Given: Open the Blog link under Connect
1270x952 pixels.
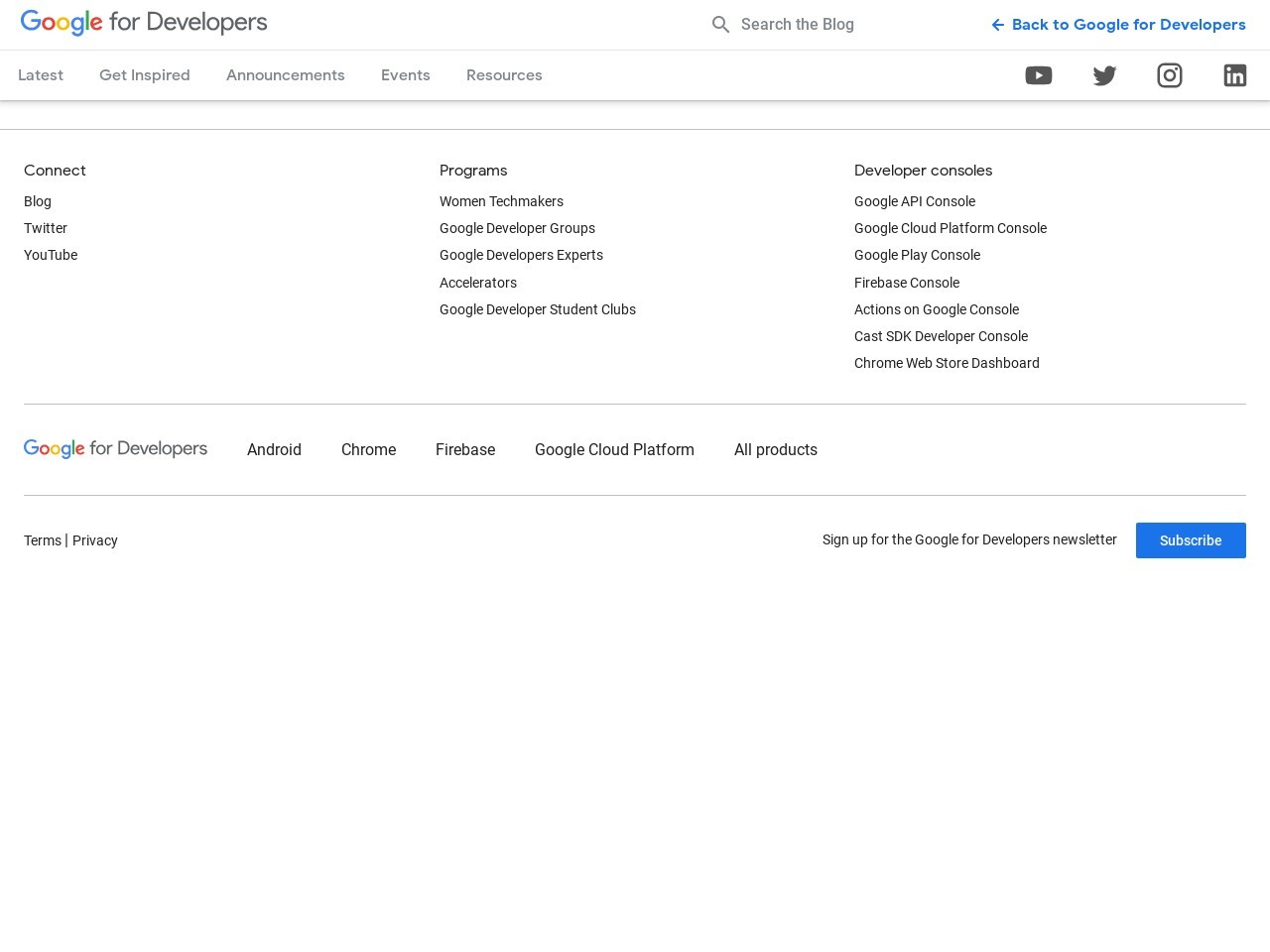Looking at the screenshot, I should coord(38,201).
